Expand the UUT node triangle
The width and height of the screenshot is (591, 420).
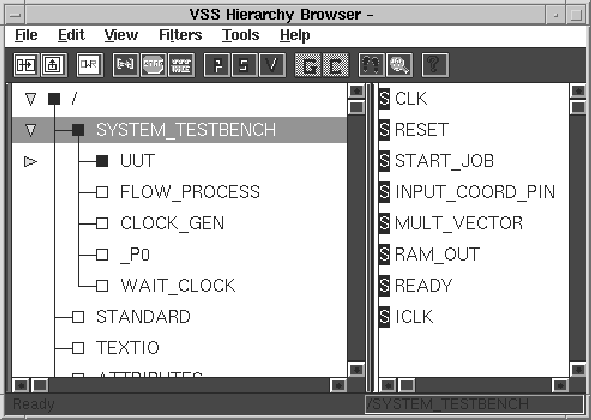(x=30, y=161)
